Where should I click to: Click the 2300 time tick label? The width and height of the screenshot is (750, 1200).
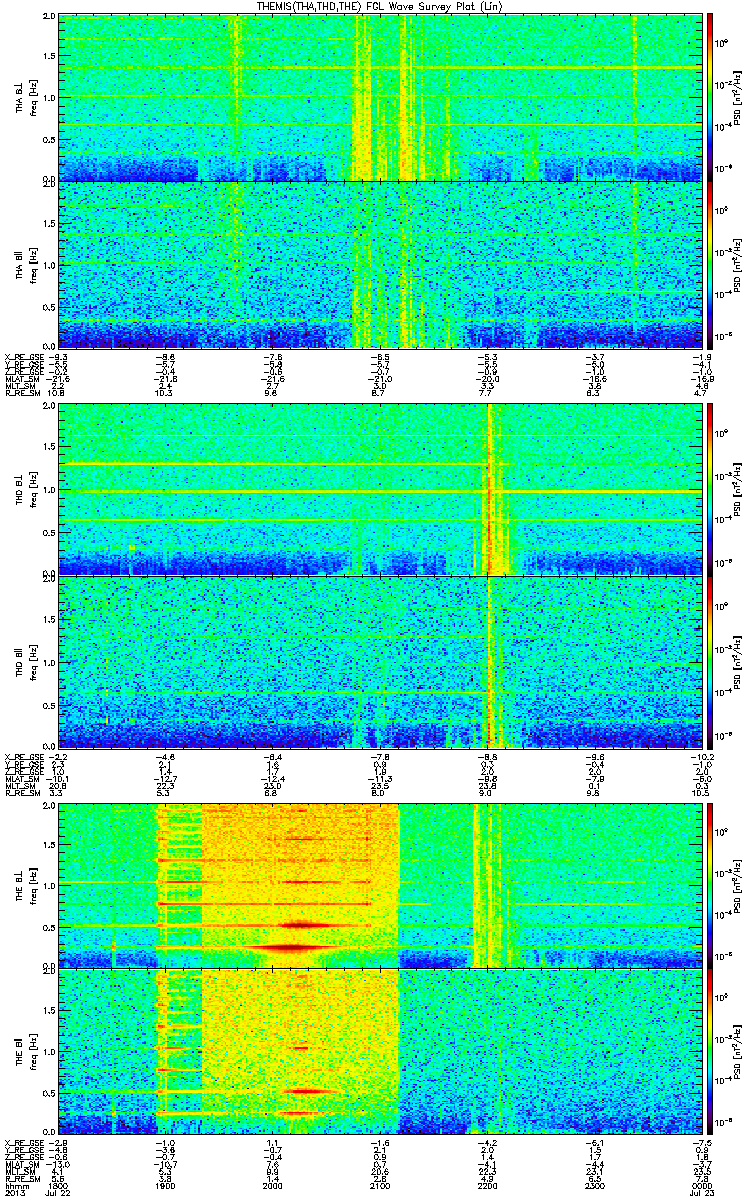click(594, 1185)
